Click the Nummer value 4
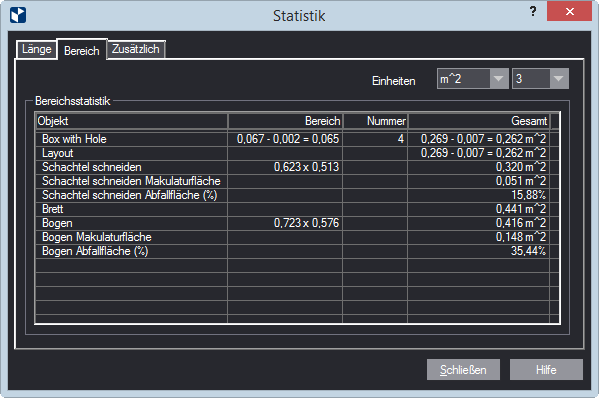 pos(400,139)
